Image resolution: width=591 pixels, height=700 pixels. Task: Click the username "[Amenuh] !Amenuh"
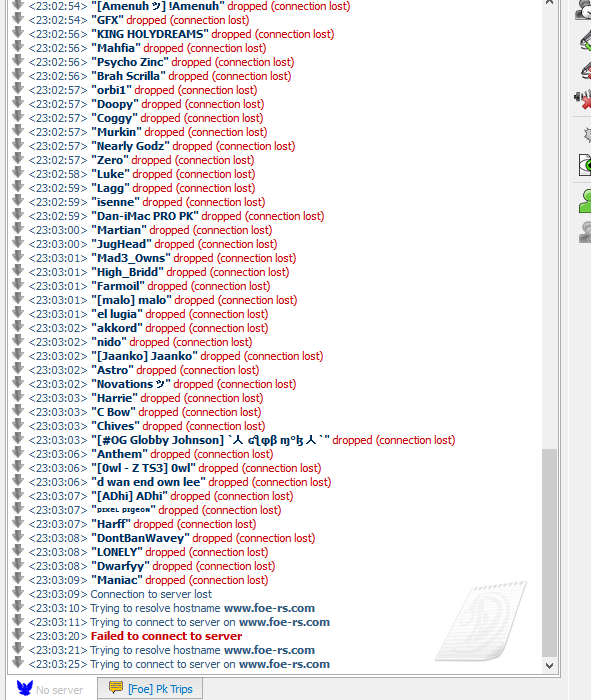158,6
